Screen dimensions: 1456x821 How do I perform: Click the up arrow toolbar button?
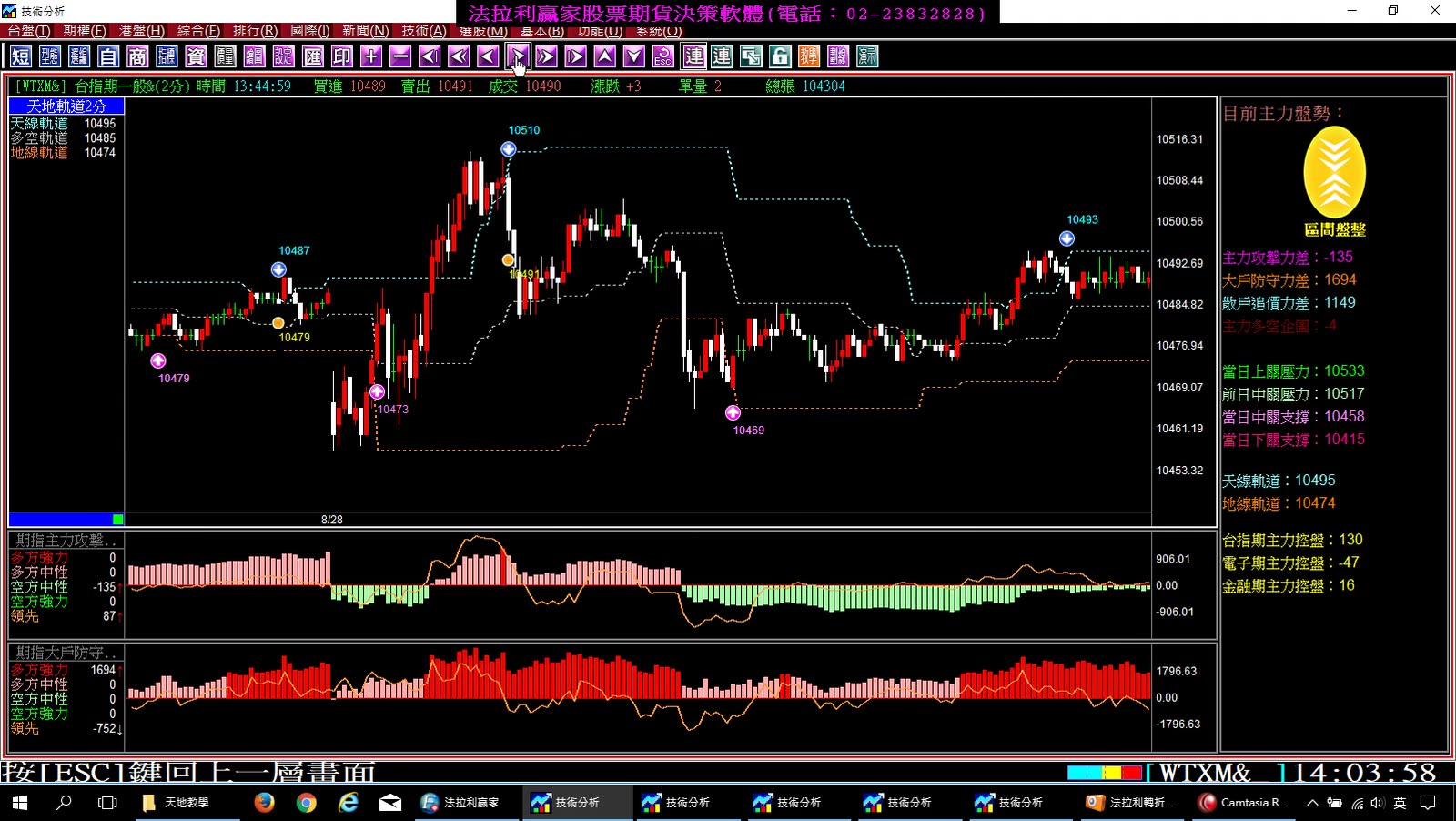(605, 56)
